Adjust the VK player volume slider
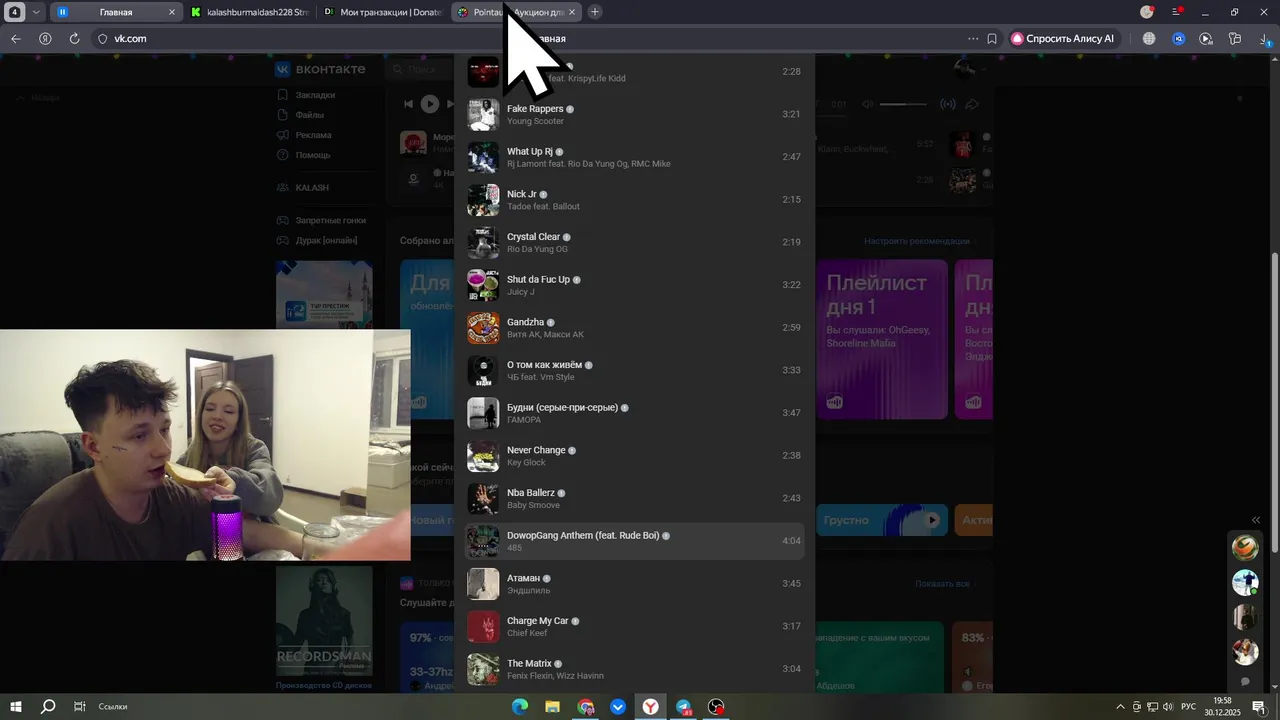 [903, 104]
